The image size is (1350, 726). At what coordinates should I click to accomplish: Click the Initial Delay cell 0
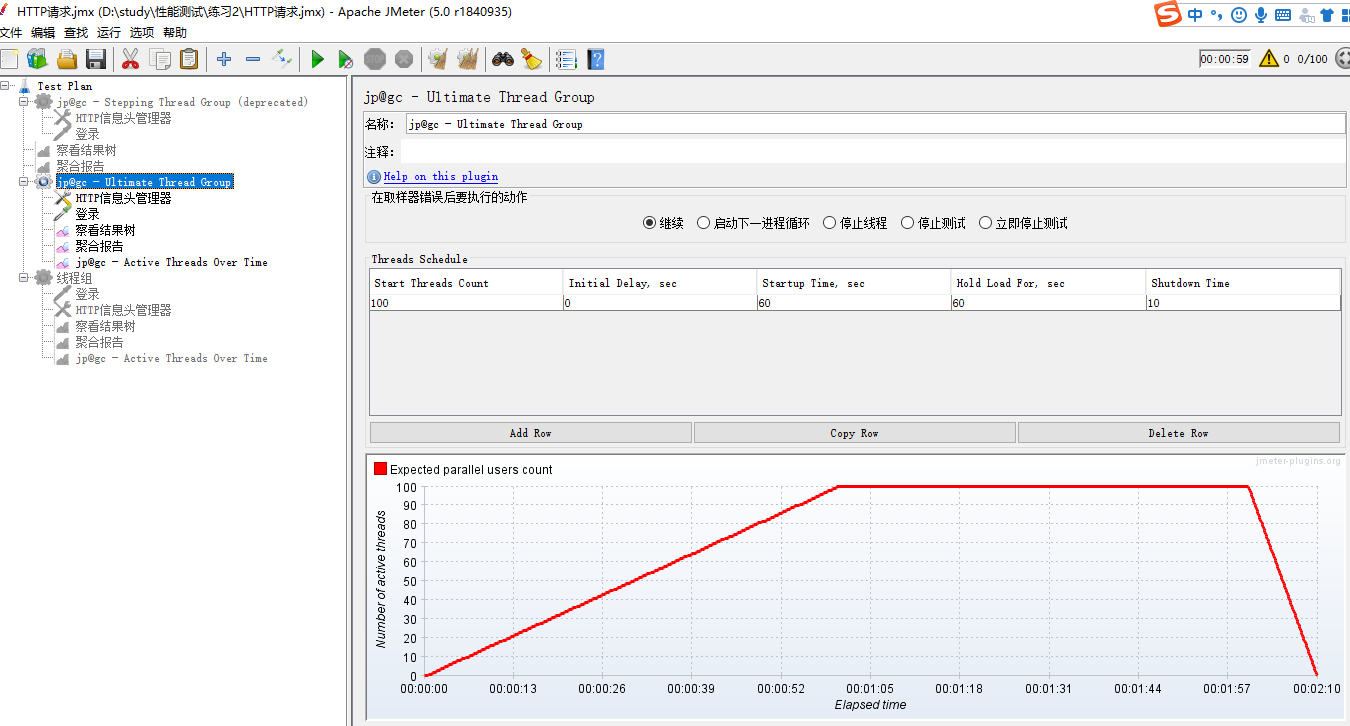[x=660, y=303]
